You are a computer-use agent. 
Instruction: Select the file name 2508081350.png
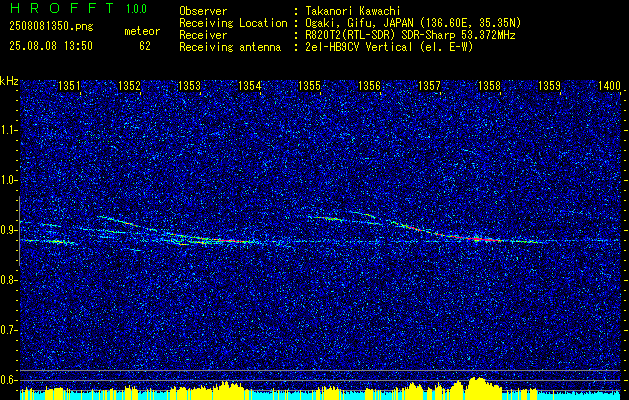[51, 27]
